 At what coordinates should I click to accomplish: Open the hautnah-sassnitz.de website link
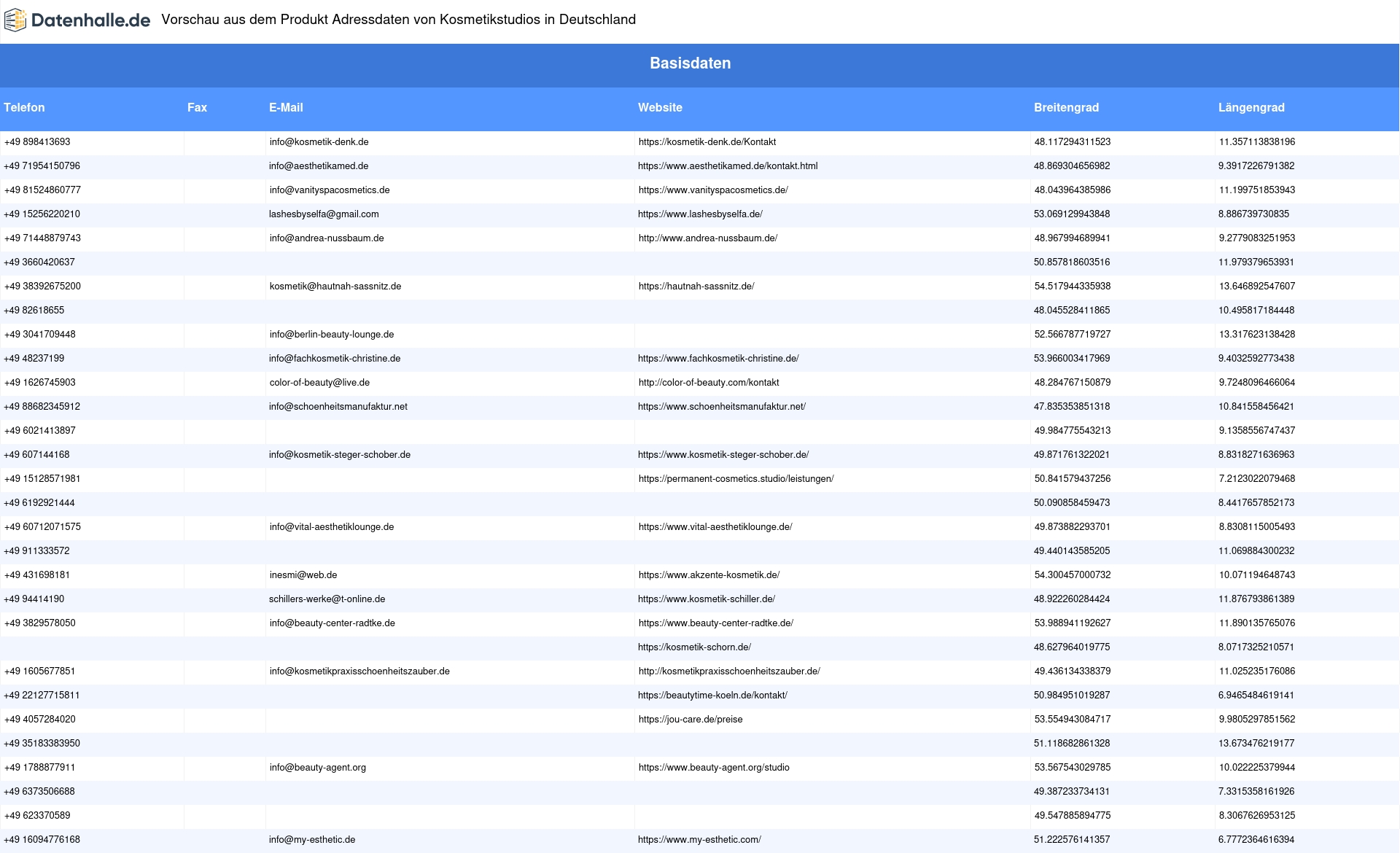pos(696,287)
